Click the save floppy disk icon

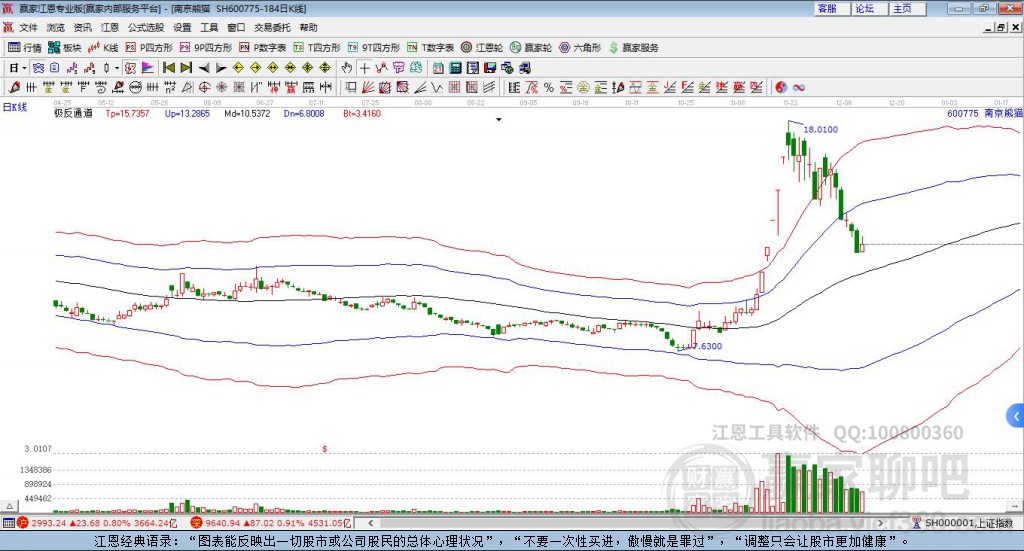coord(490,68)
